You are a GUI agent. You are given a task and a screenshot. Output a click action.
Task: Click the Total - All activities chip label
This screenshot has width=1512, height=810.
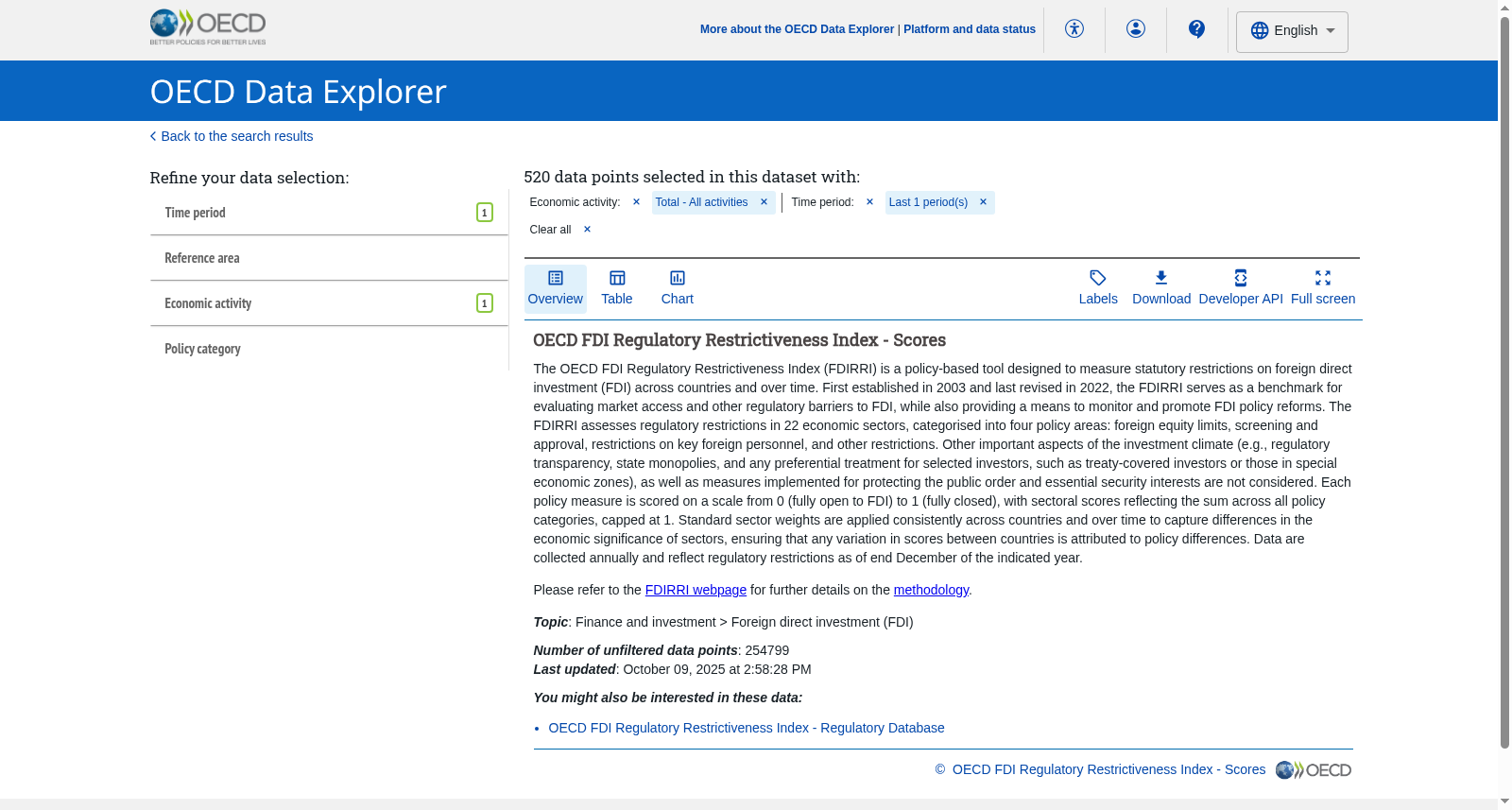tap(701, 202)
